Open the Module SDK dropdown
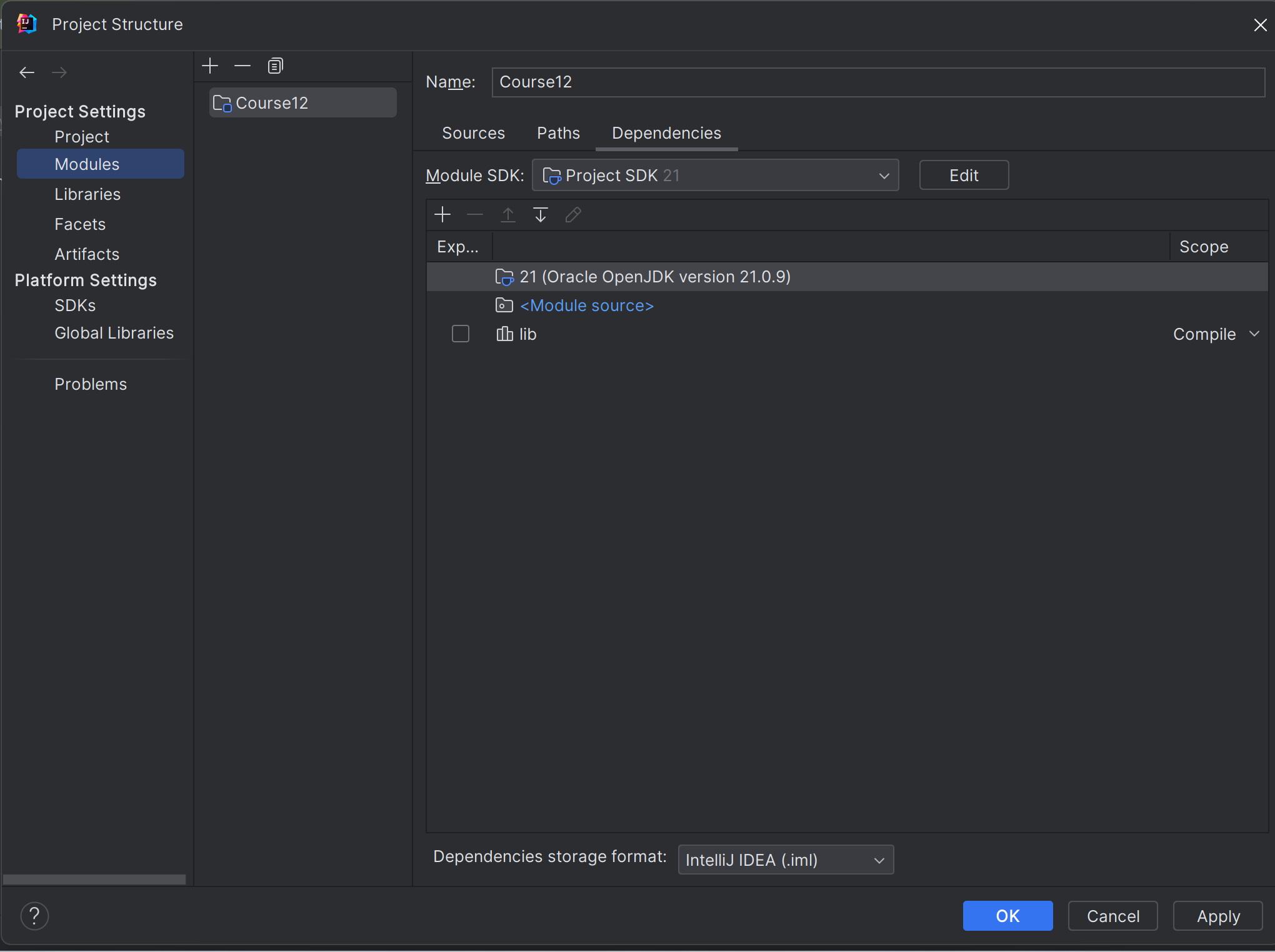Viewport: 1275px width, 952px height. (x=715, y=176)
